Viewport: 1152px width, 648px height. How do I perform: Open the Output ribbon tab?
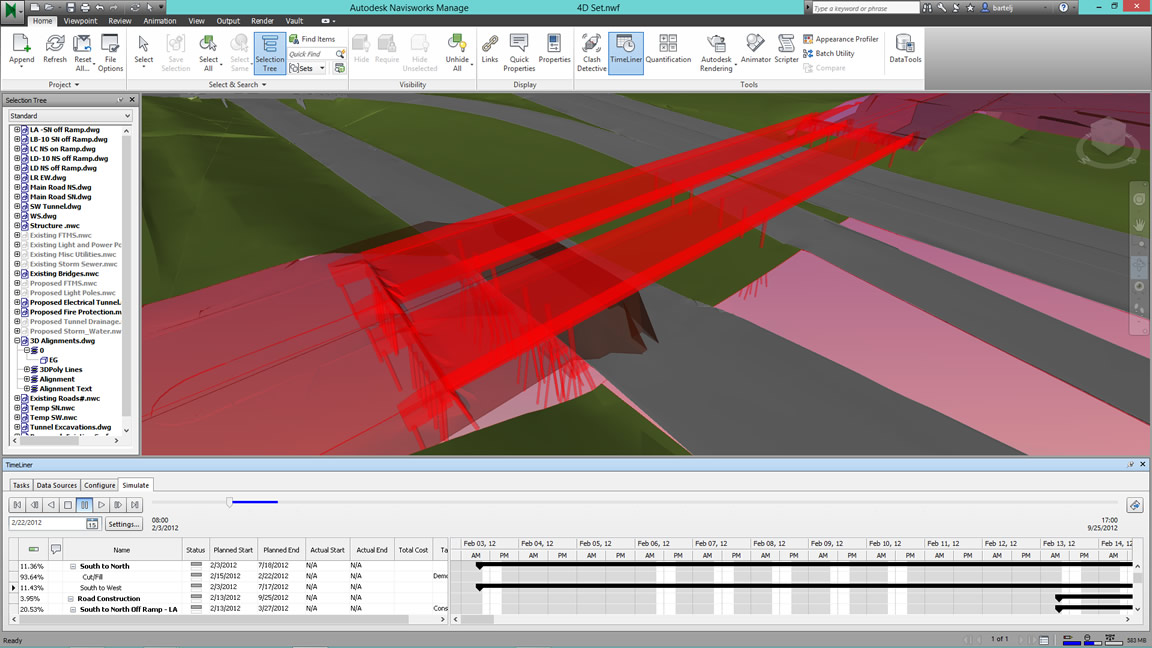click(x=228, y=21)
